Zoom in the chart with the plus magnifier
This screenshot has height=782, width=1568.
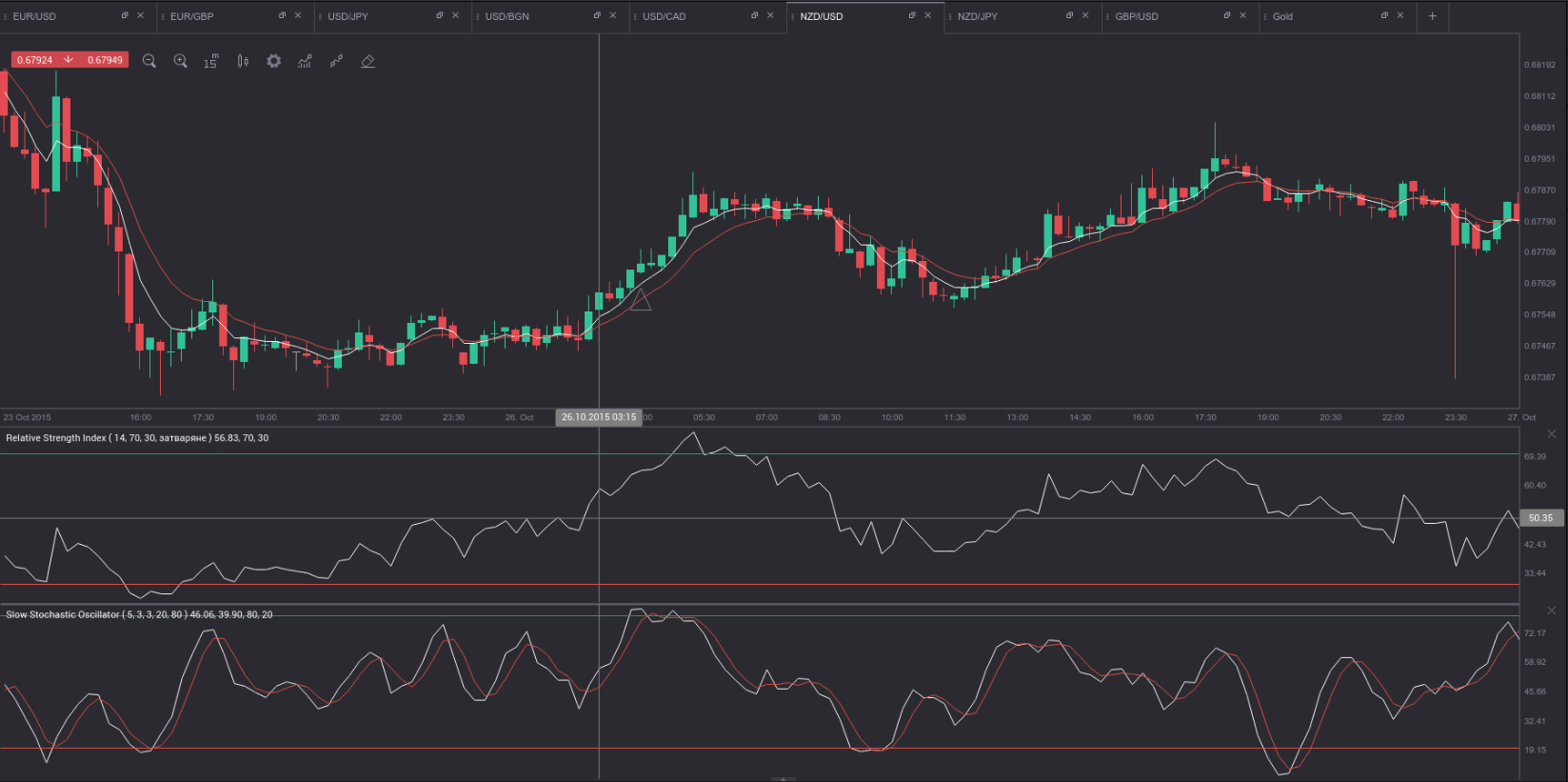pos(180,61)
